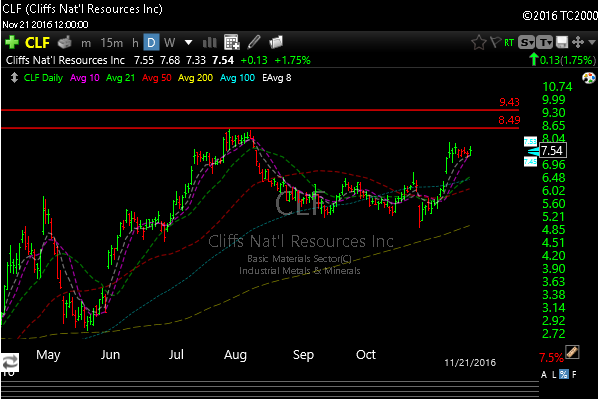Image resolution: width=598 pixels, height=399 pixels.
Task: Click the magenta Avg 10 legend label
Action: [x=85, y=78]
